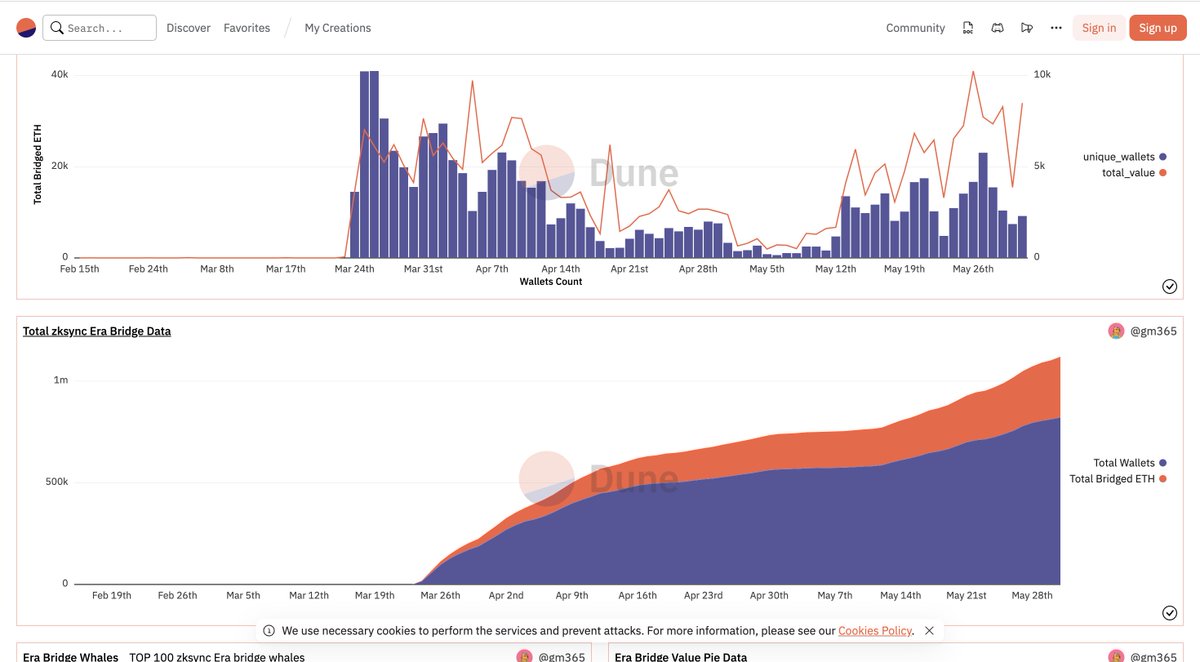Click gm365 avatar on Era Bridge Whales panel
This screenshot has height=662, width=1200.
[x=525, y=657]
